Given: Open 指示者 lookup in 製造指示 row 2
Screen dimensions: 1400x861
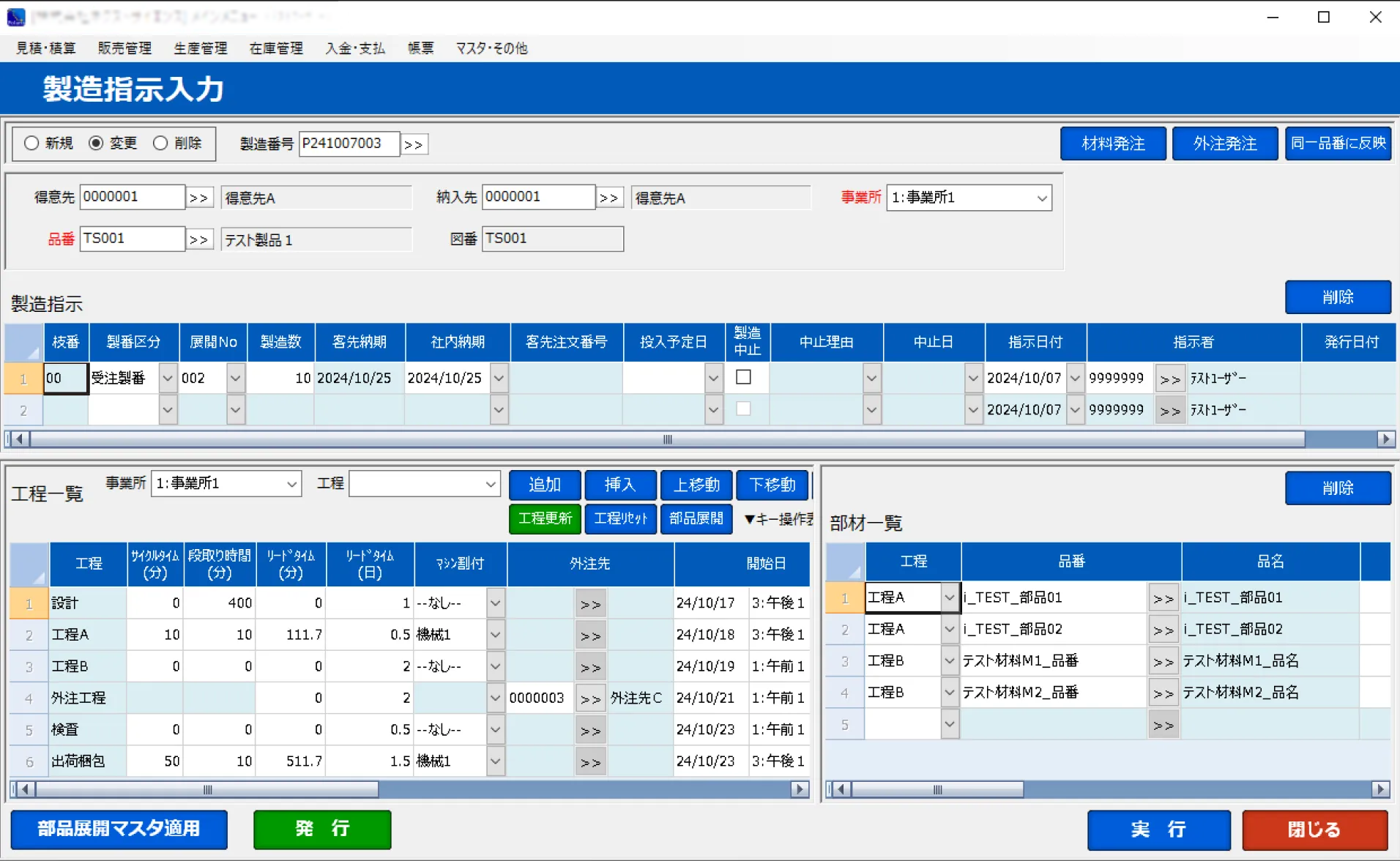Looking at the screenshot, I should pyautogui.click(x=1169, y=410).
